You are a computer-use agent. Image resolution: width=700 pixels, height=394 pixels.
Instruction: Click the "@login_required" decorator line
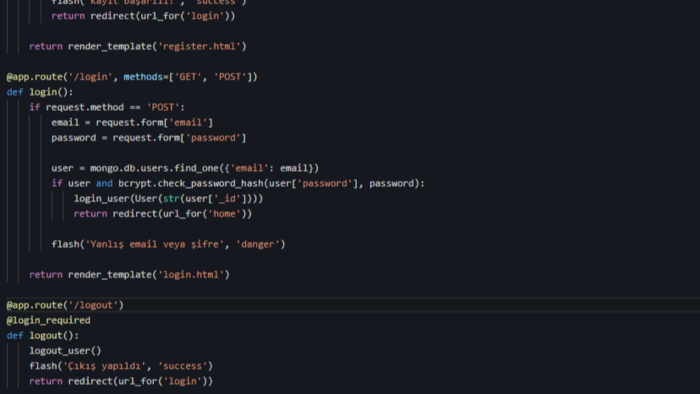(x=48, y=320)
